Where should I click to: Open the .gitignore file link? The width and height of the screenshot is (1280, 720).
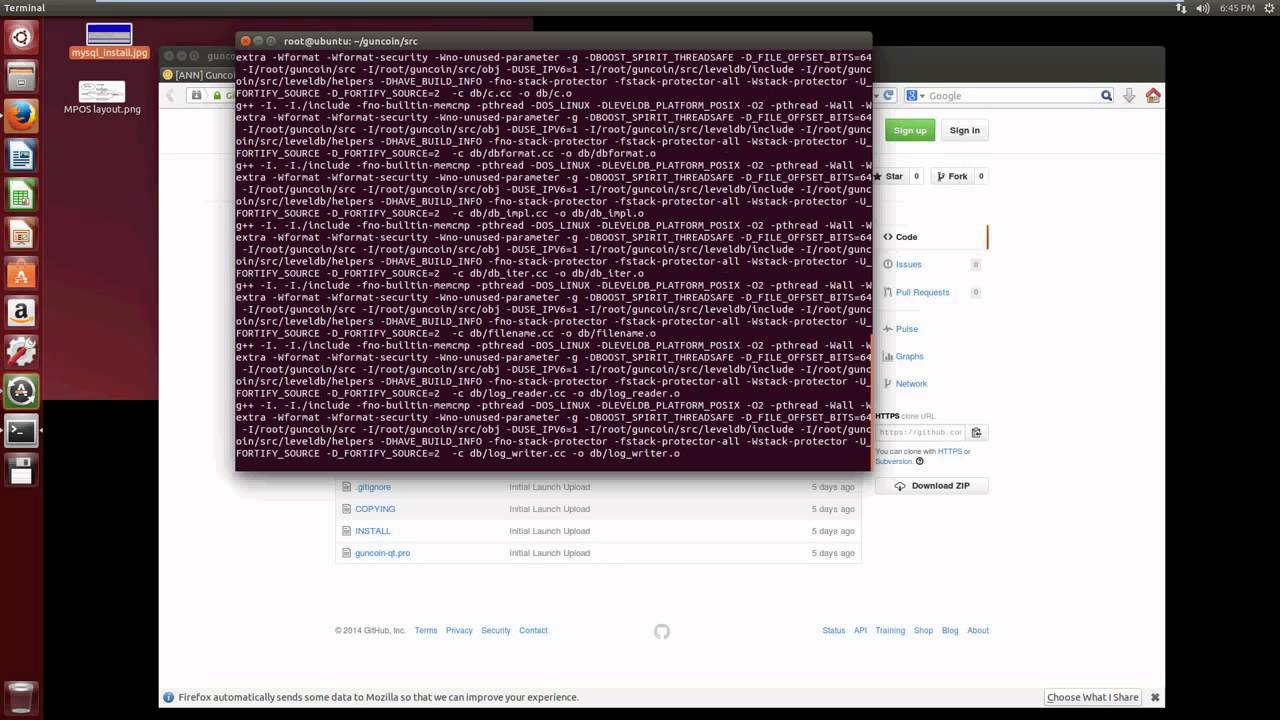373,487
